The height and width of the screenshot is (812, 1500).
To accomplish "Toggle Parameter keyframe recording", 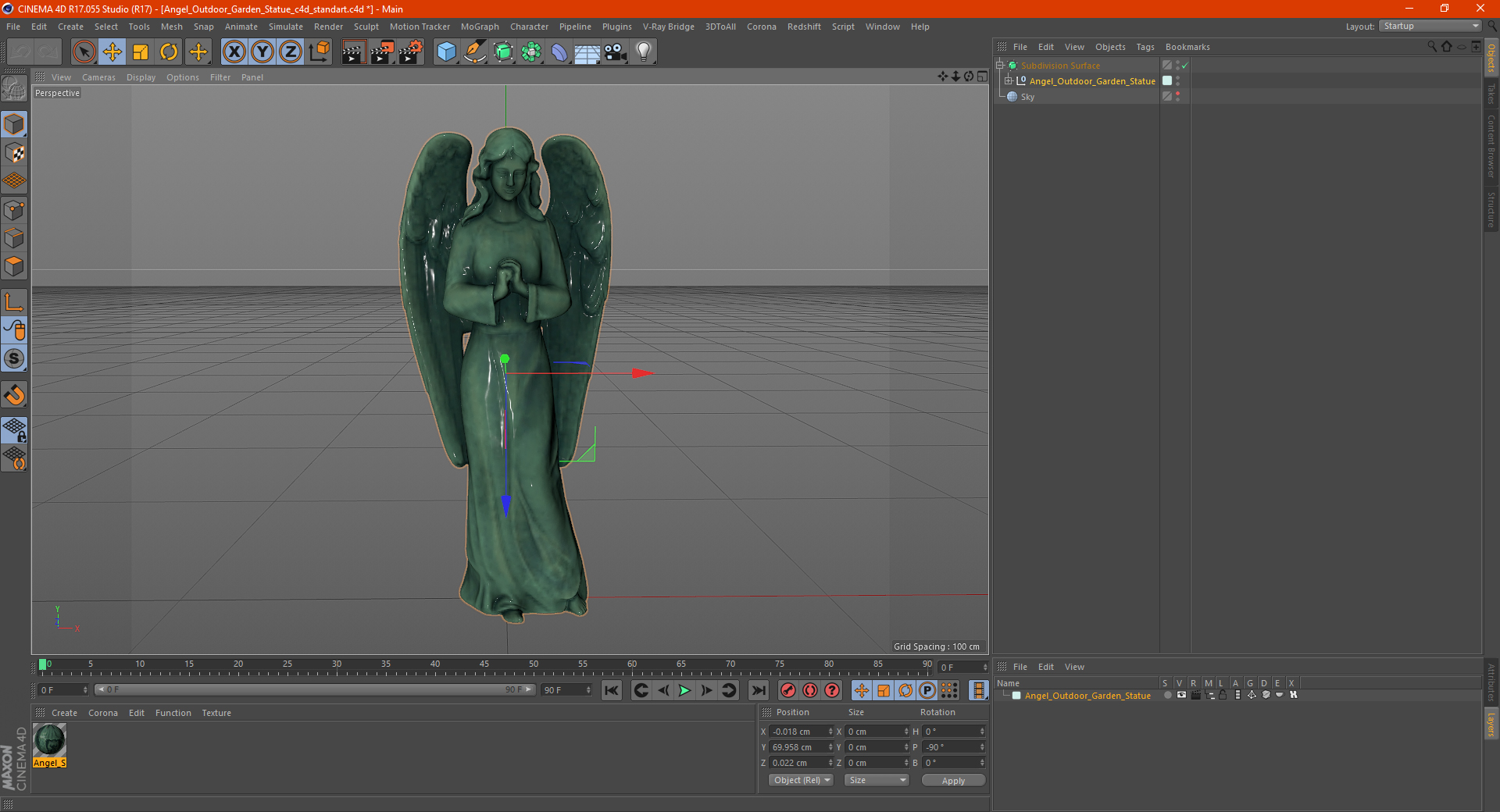I will pos(927,690).
